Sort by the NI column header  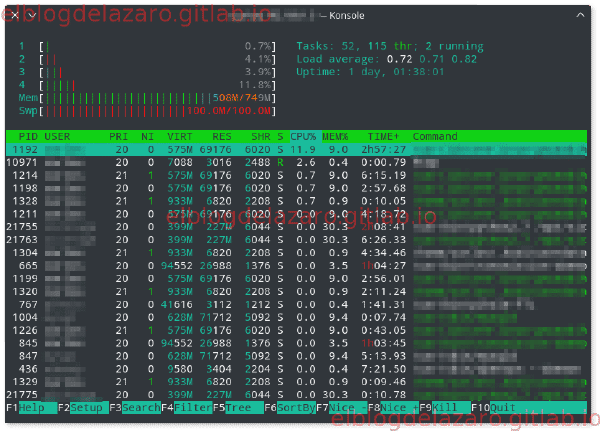(147, 137)
